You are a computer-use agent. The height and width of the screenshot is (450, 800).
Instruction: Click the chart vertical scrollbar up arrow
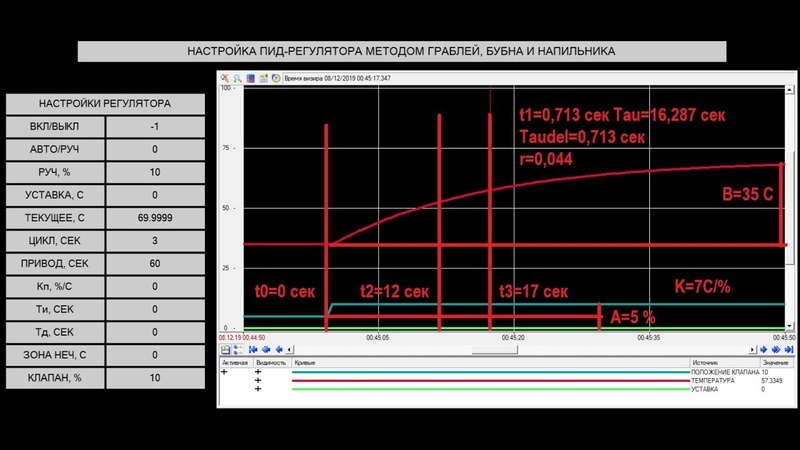[789, 90]
